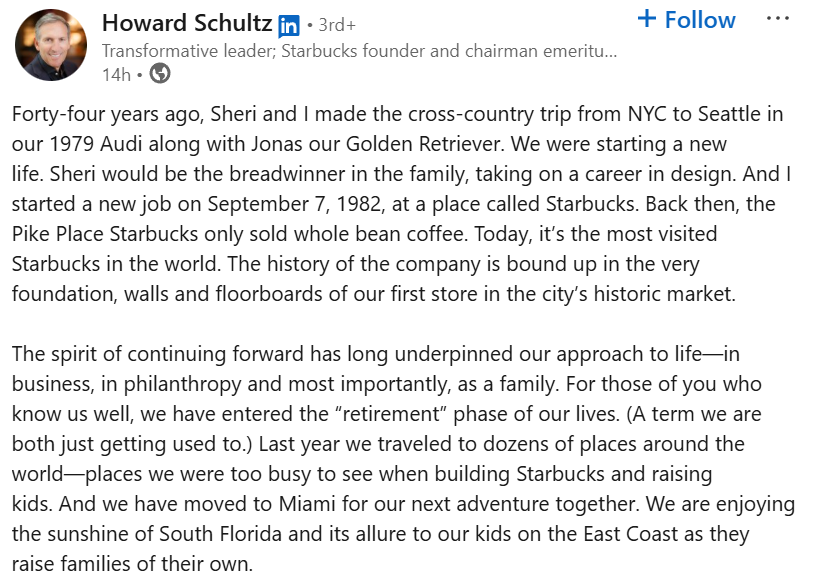Click the "raise families of their own" line
The height and width of the screenshot is (586, 813).
click(x=132, y=562)
